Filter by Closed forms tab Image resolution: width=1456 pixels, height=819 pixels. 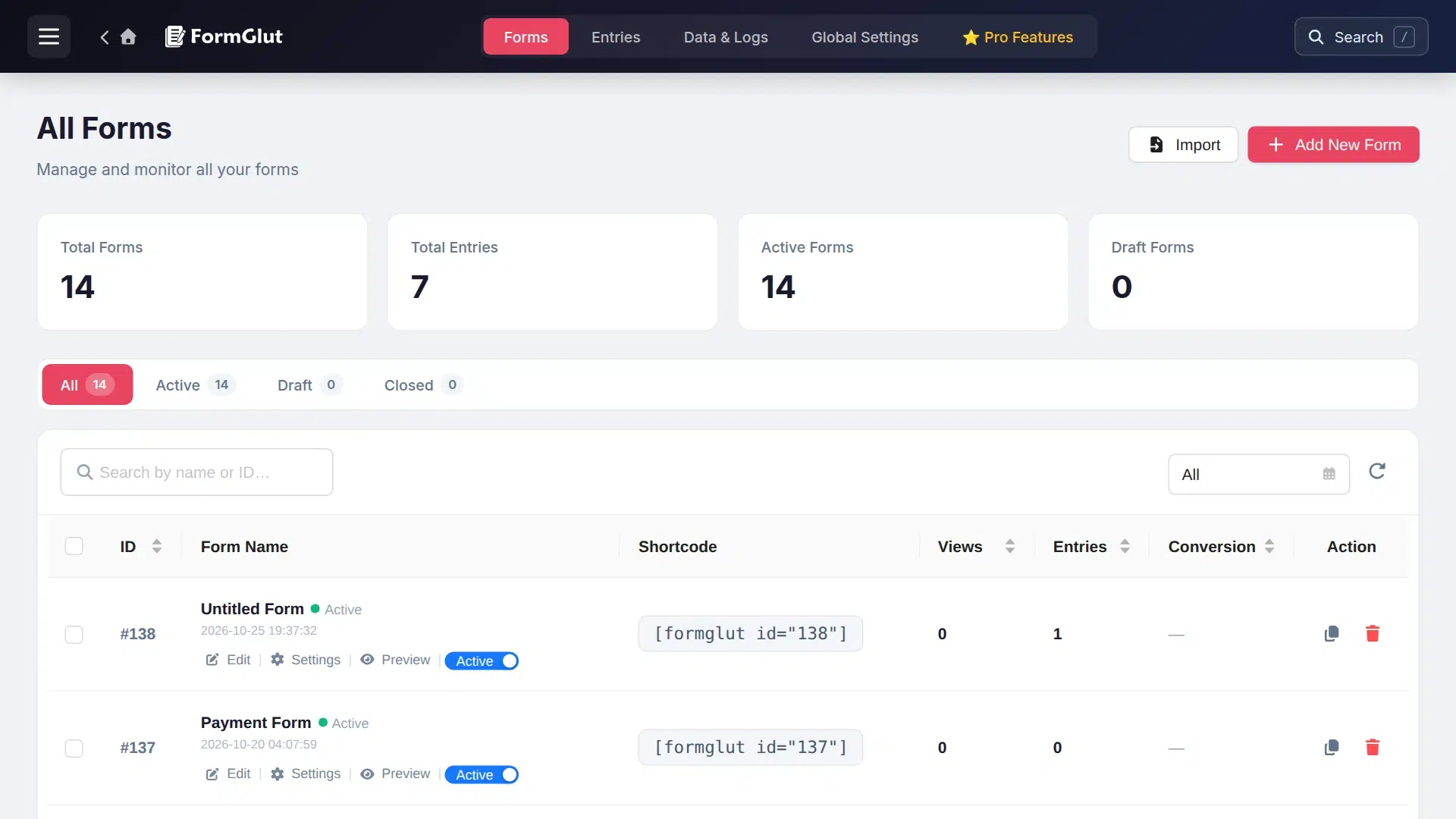click(422, 384)
